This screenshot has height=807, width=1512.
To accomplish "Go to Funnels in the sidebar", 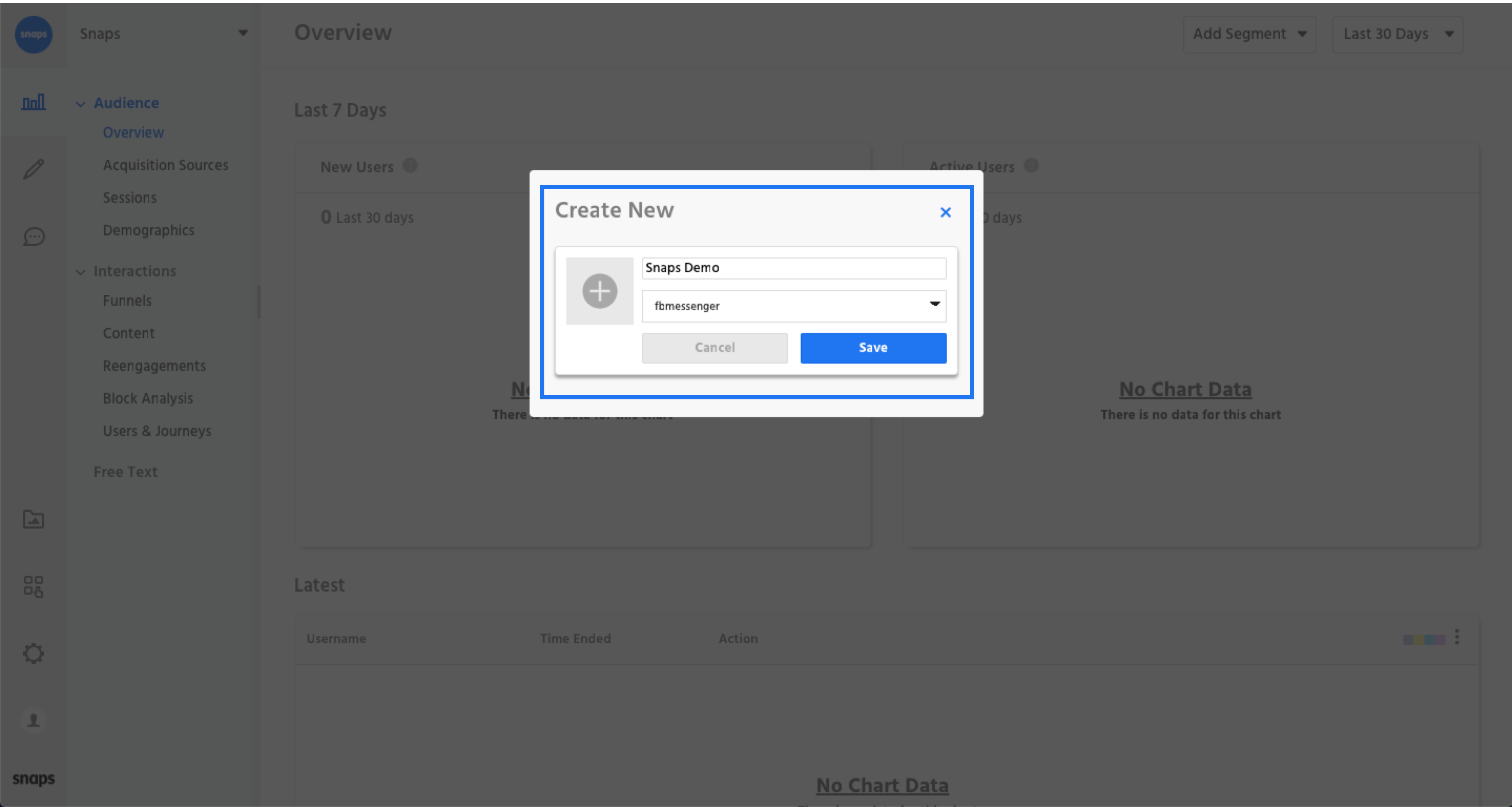I will [x=127, y=301].
